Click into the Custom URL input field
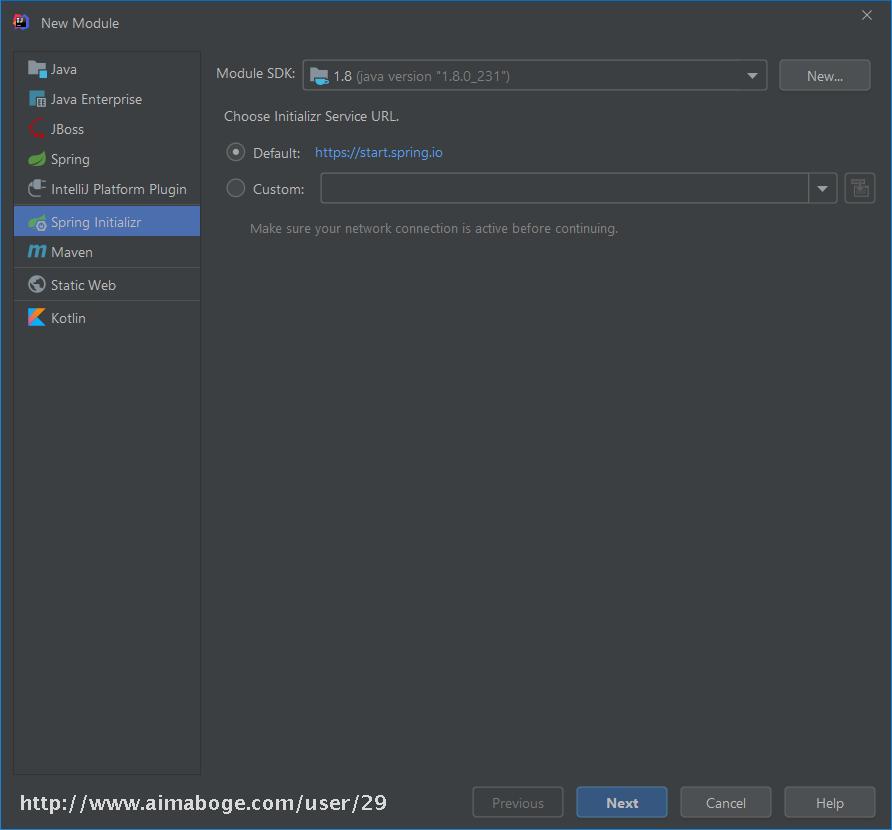892x830 pixels. pyautogui.click(x=564, y=188)
